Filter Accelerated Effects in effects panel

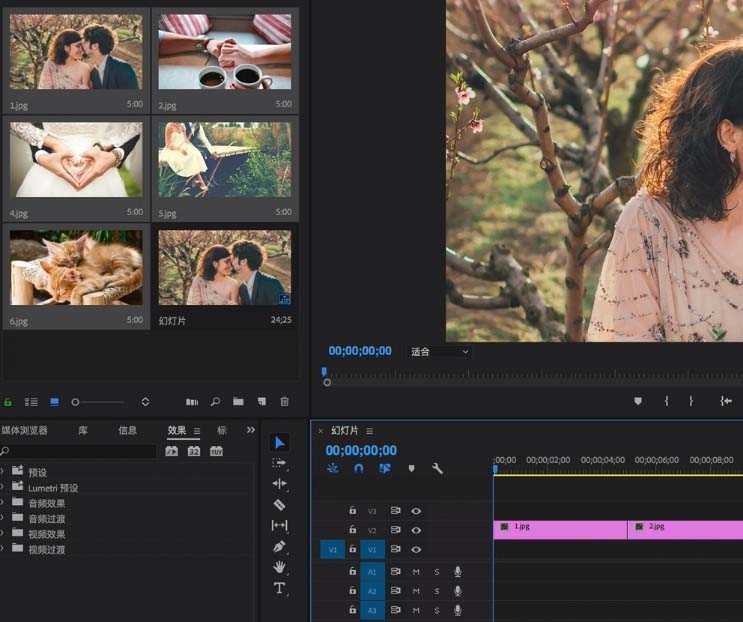pos(172,451)
